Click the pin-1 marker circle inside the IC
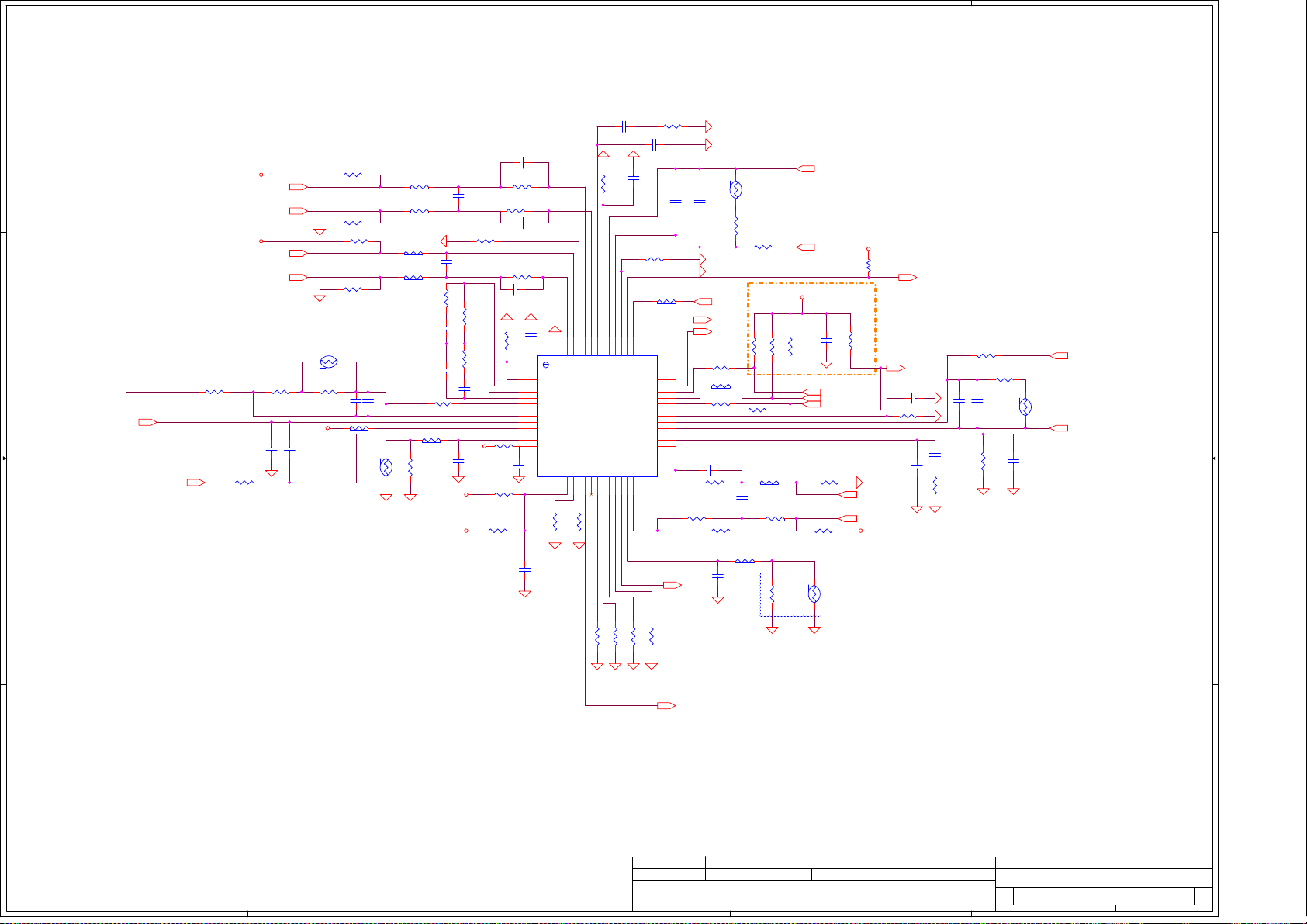Screen dimensions: 1307x924 tap(545, 365)
